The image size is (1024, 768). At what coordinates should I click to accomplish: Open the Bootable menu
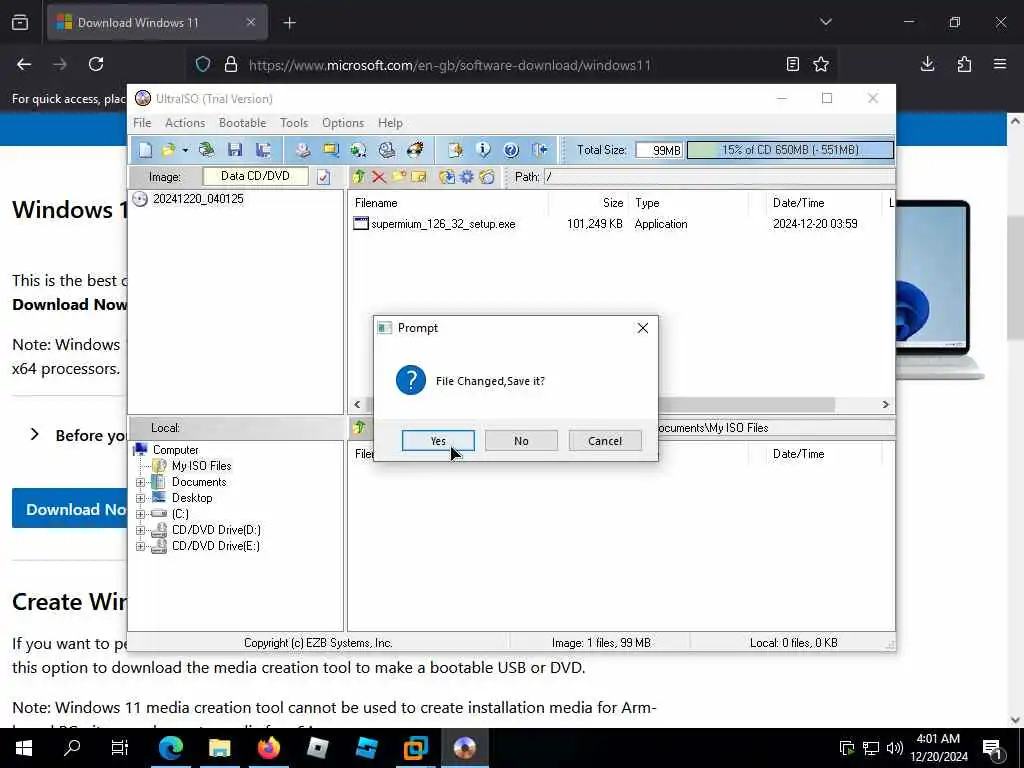point(242,123)
